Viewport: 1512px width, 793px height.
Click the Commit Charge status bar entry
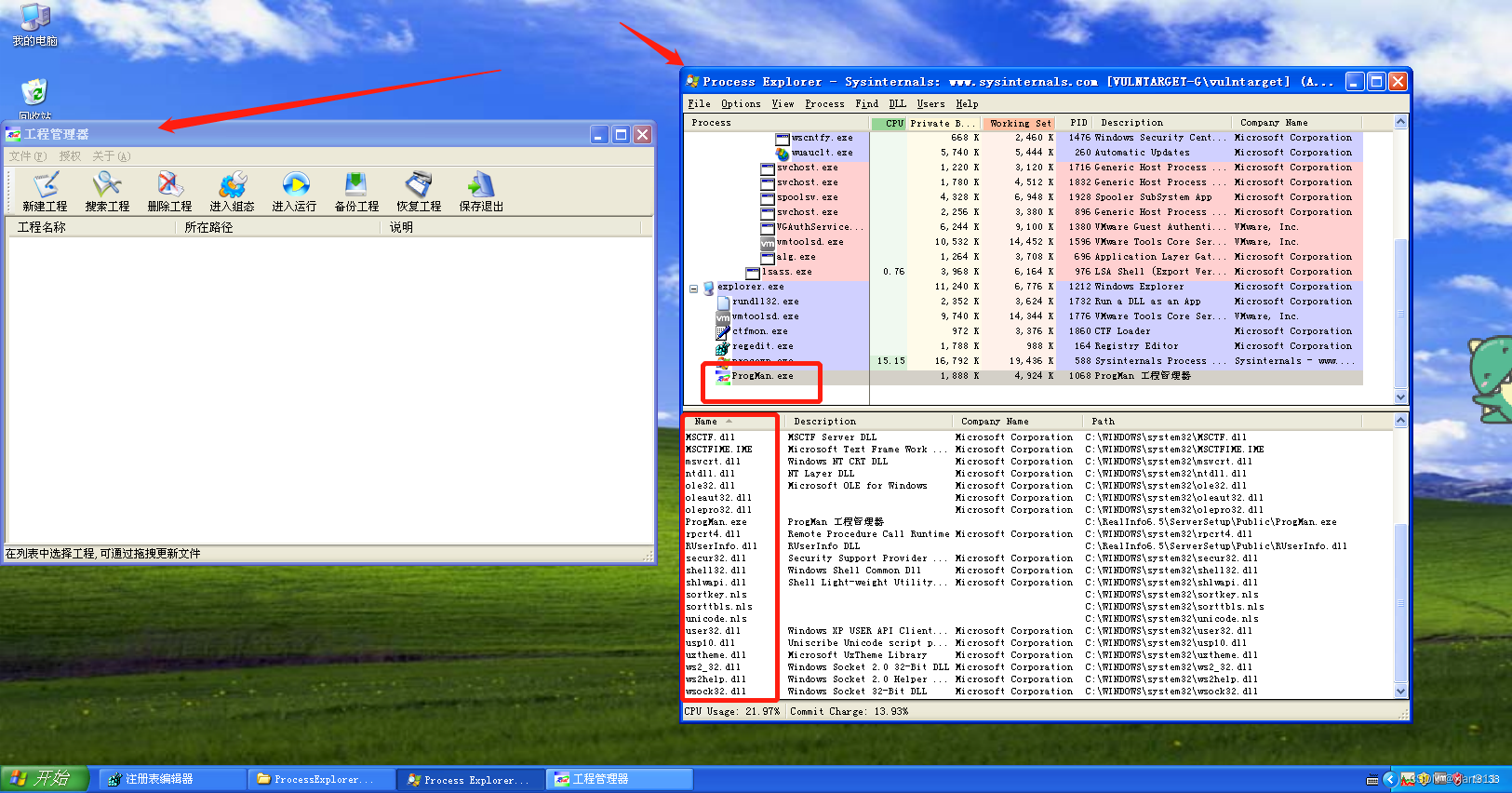[850, 711]
